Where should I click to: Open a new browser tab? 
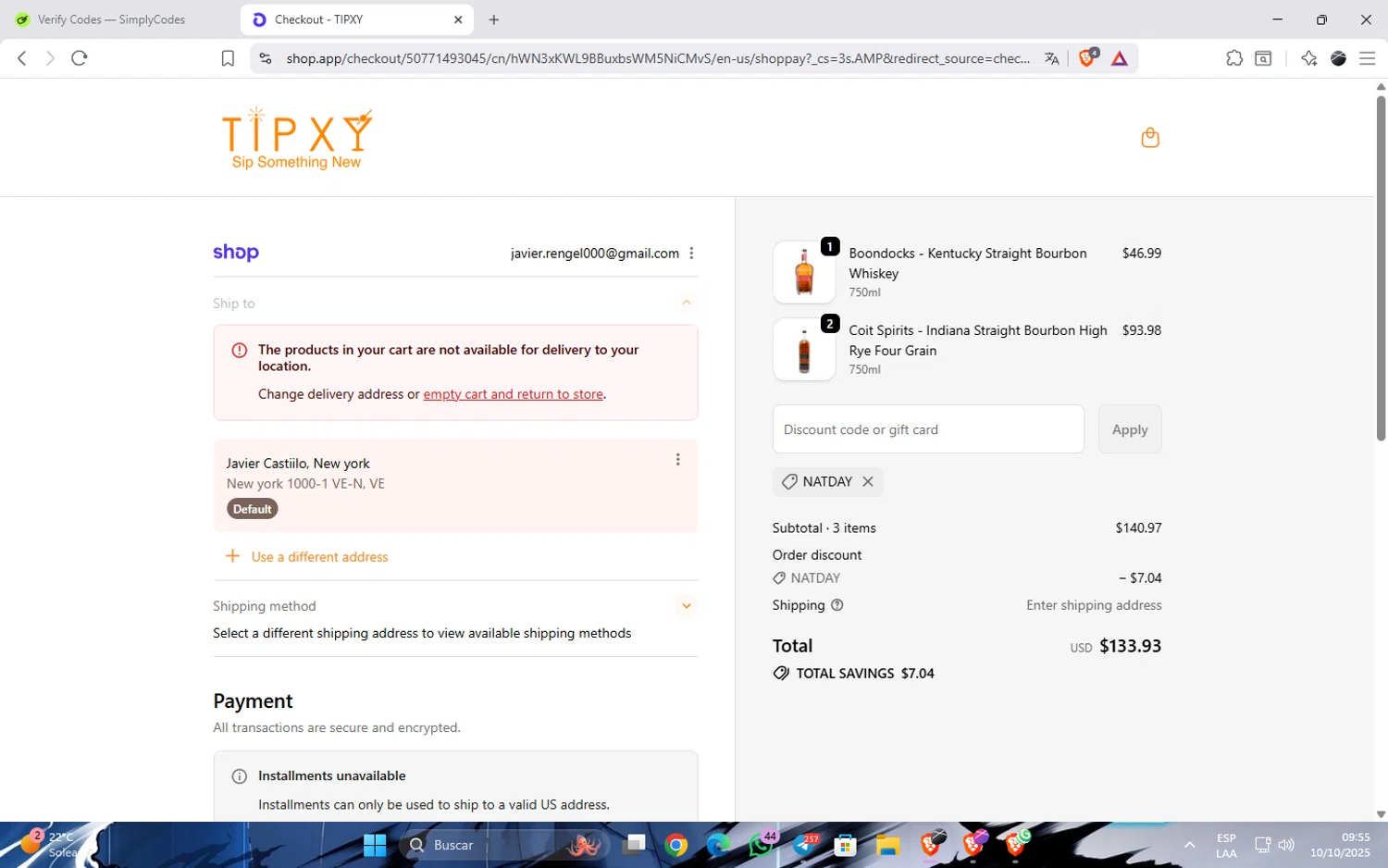tap(494, 19)
